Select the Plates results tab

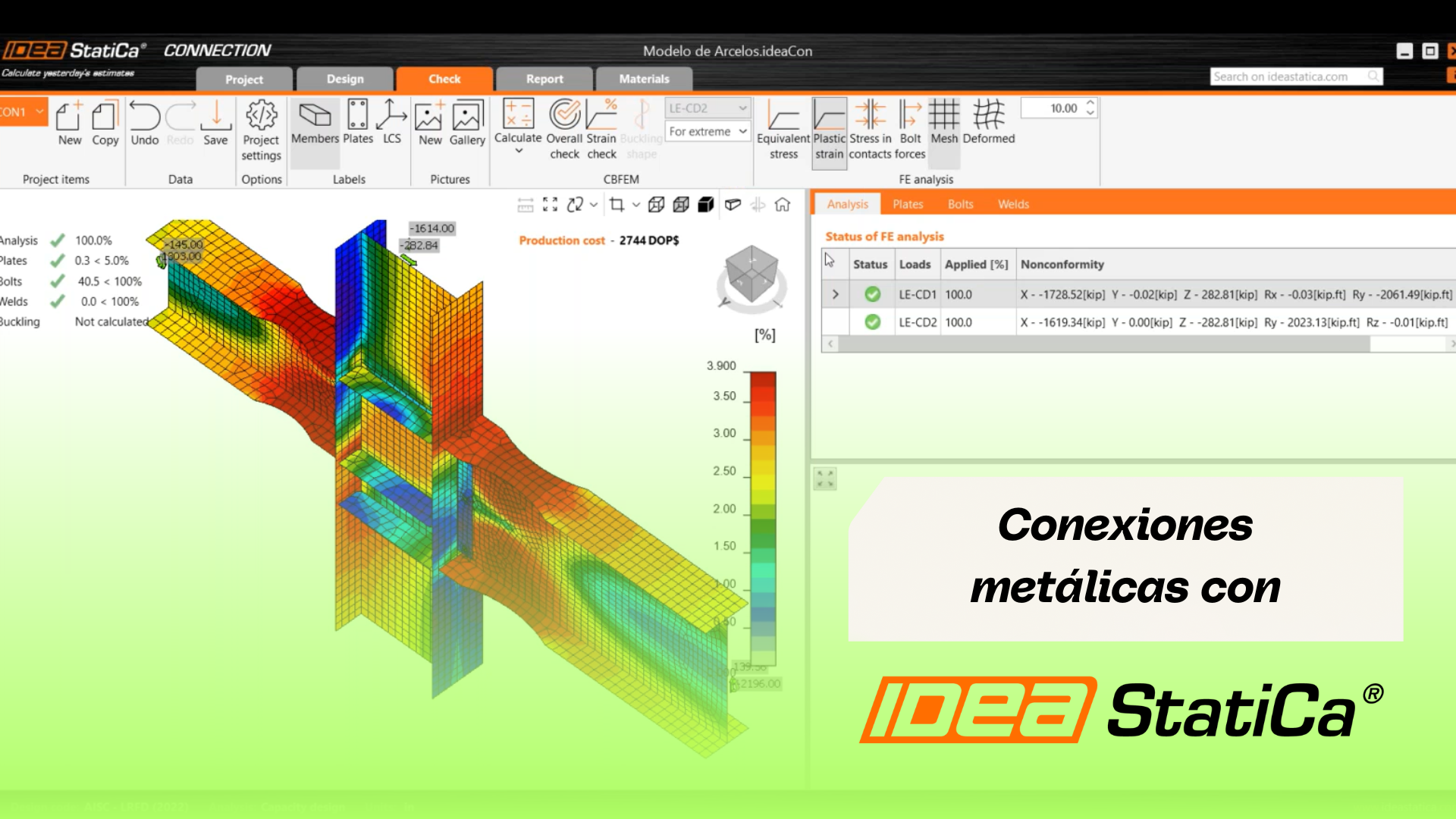tap(908, 204)
